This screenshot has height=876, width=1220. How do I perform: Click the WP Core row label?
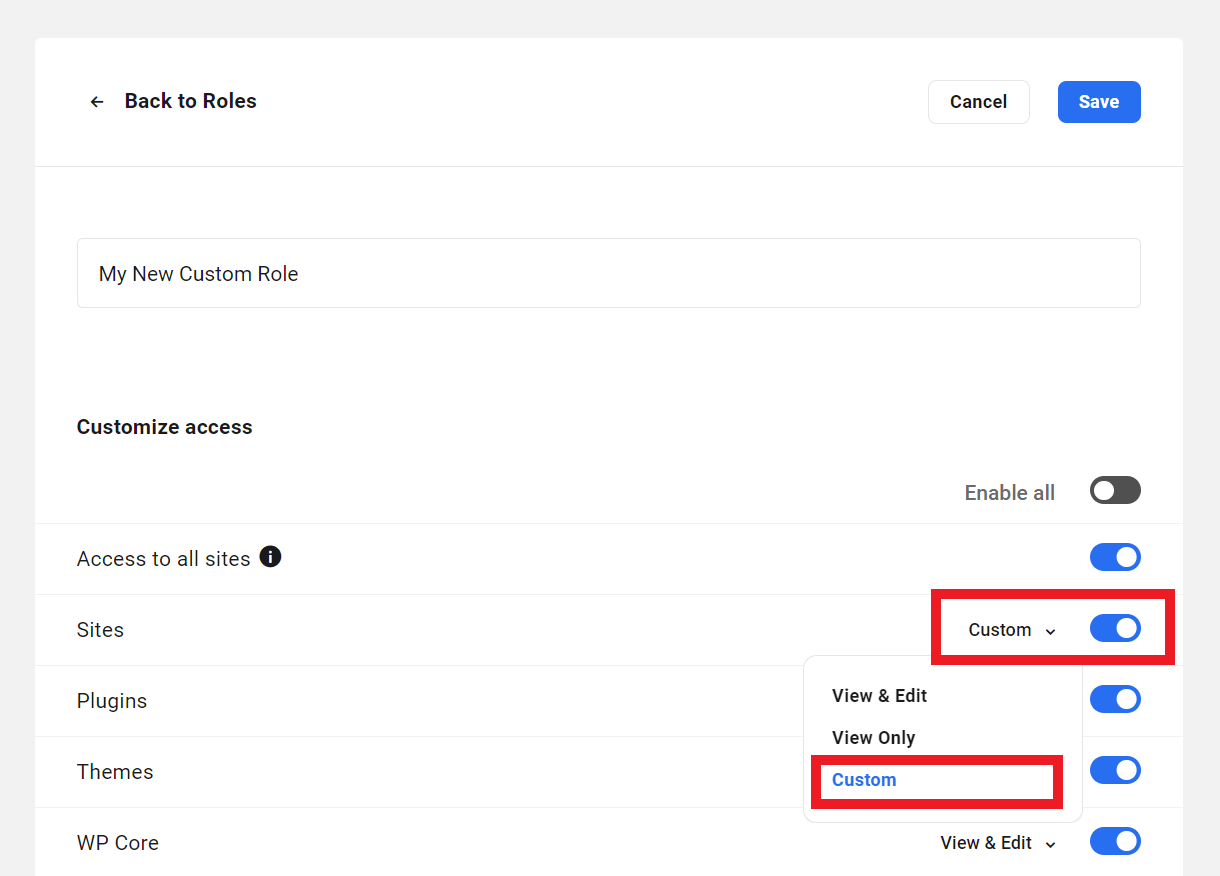[x=118, y=843]
